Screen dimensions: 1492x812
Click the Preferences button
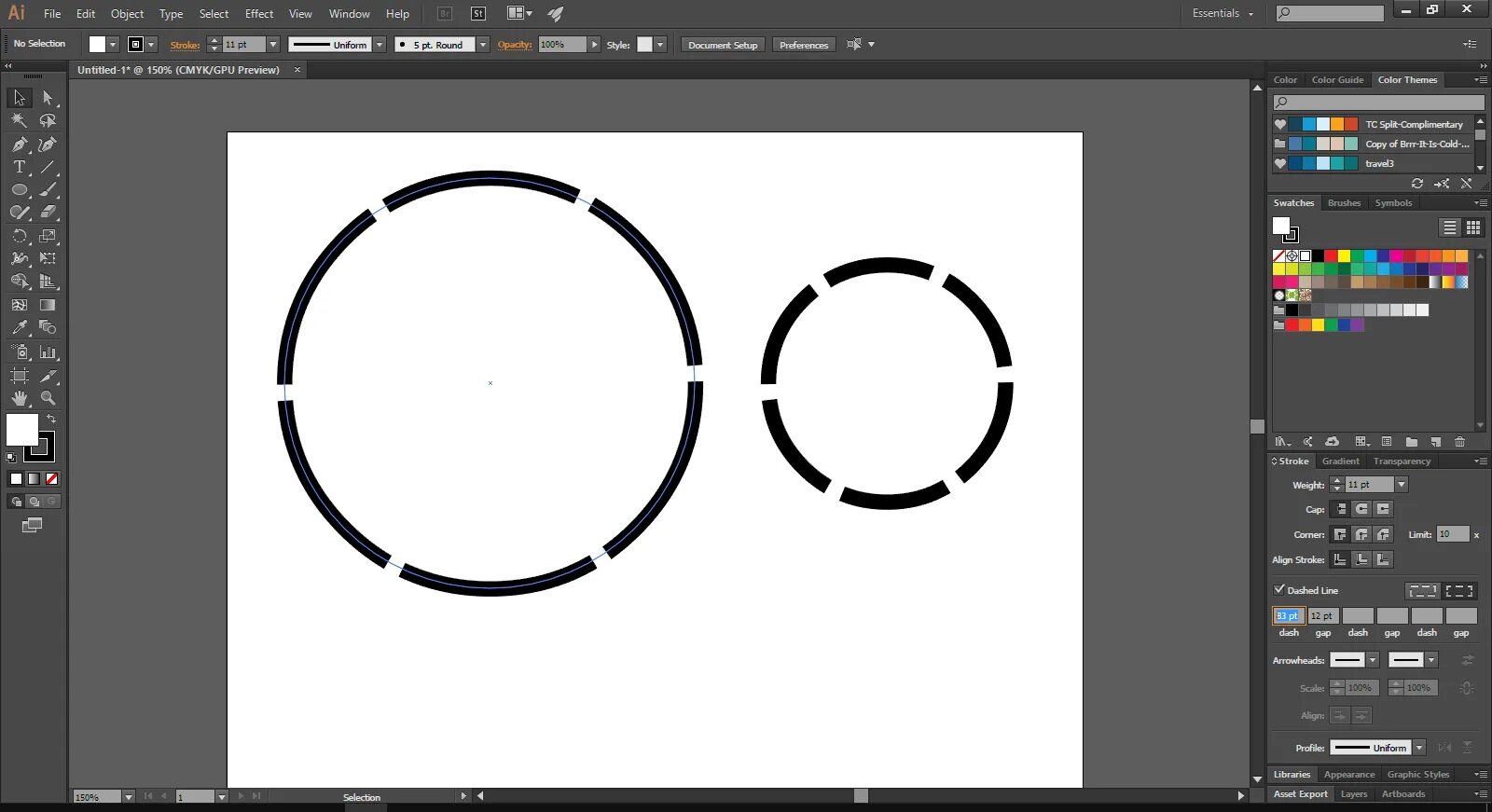804,45
